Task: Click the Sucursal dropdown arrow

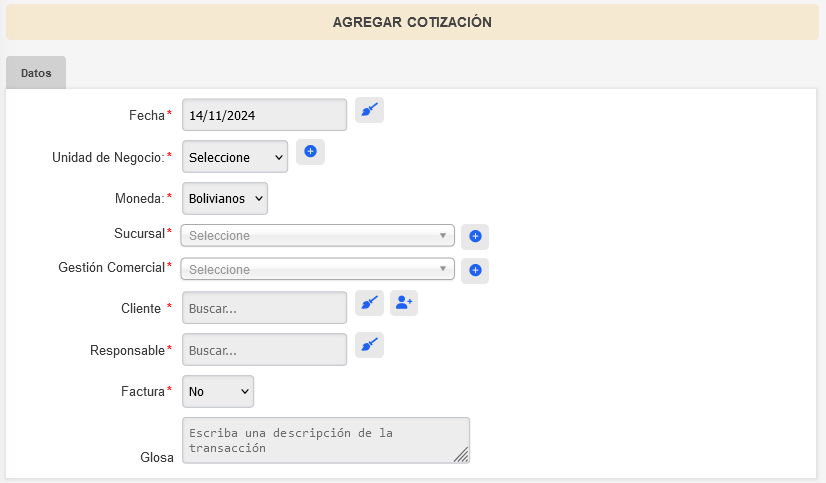Action: point(443,235)
